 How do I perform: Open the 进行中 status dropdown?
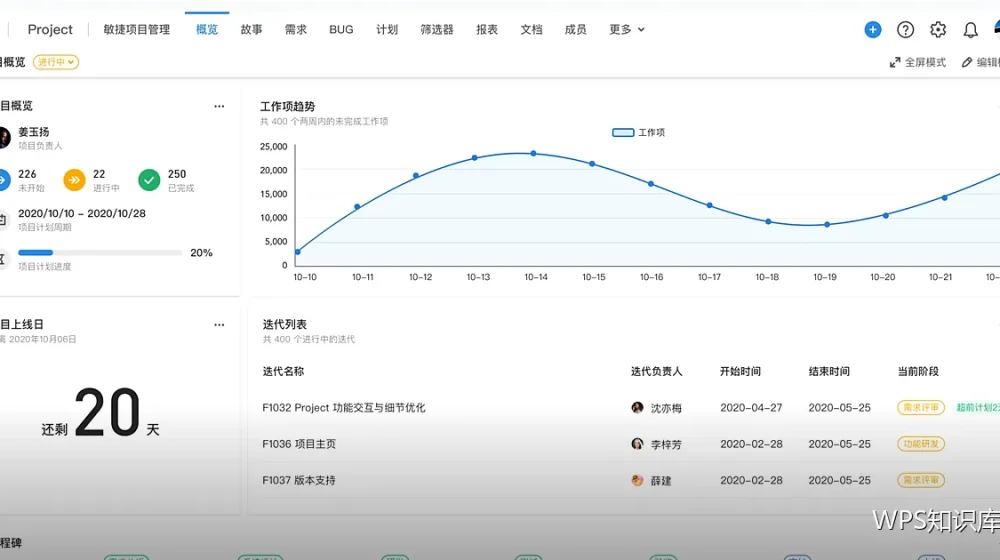pos(56,62)
